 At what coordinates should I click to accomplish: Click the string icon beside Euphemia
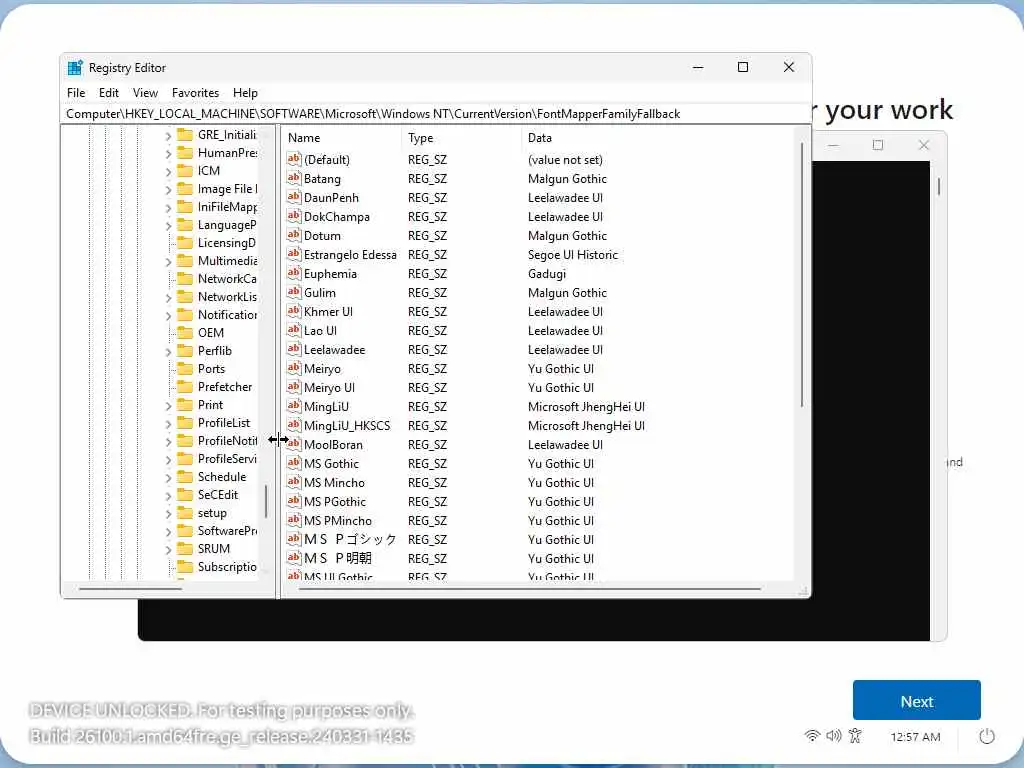click(x=294, y=272)
